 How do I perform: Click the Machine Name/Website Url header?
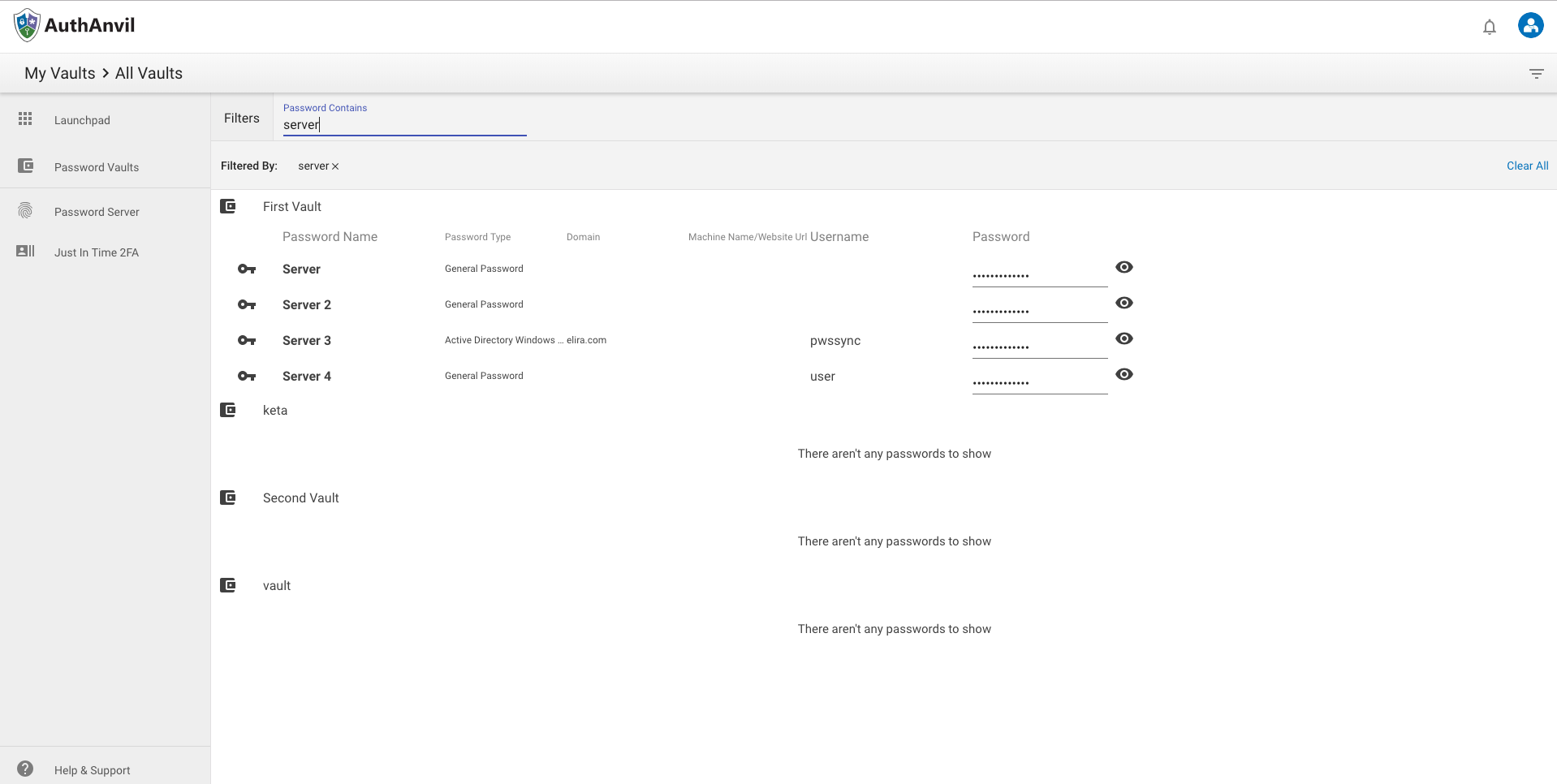tap(748, 237)
